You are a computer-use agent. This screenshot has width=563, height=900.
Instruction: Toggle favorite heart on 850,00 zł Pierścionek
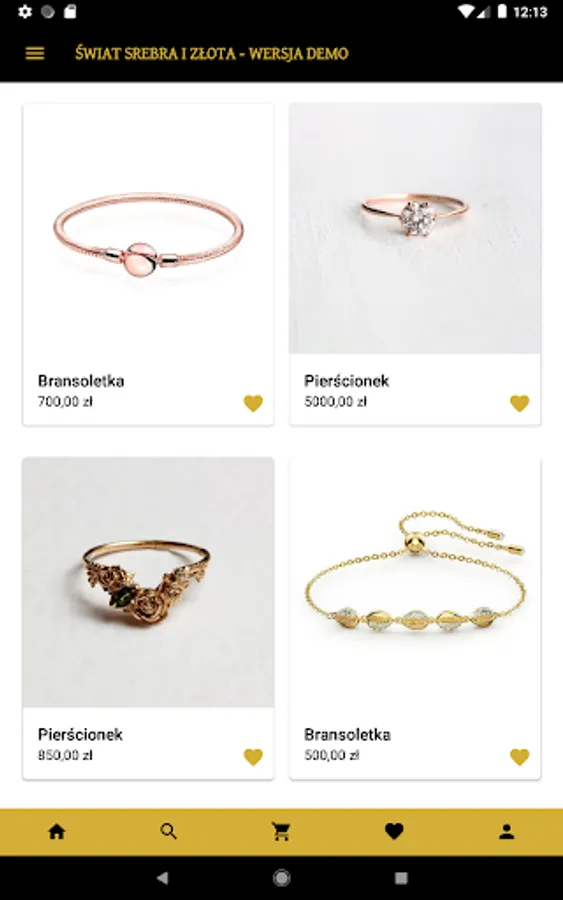pos(253,757)
